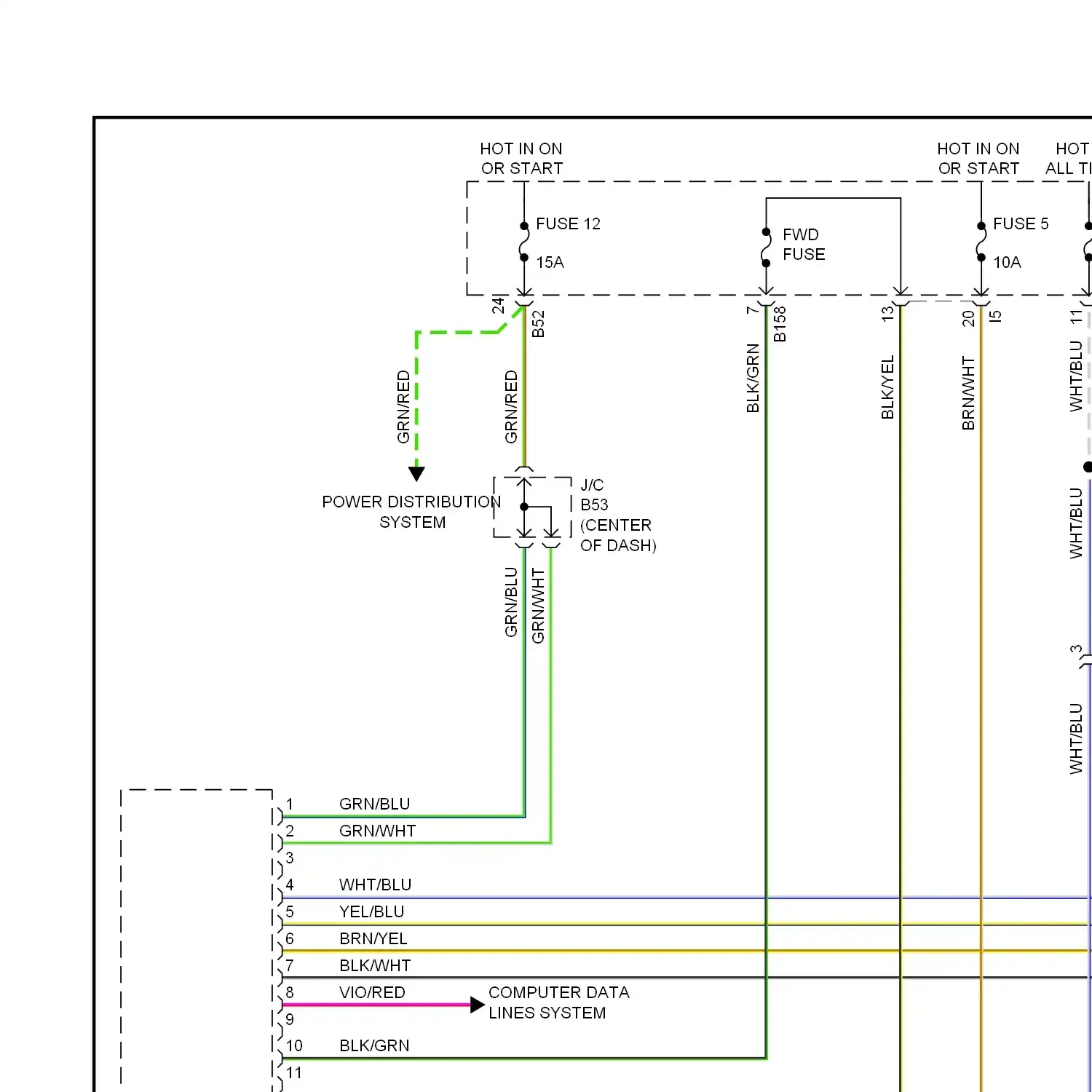Click the vertical GRN/WHT label under J/C

point(538,606)
